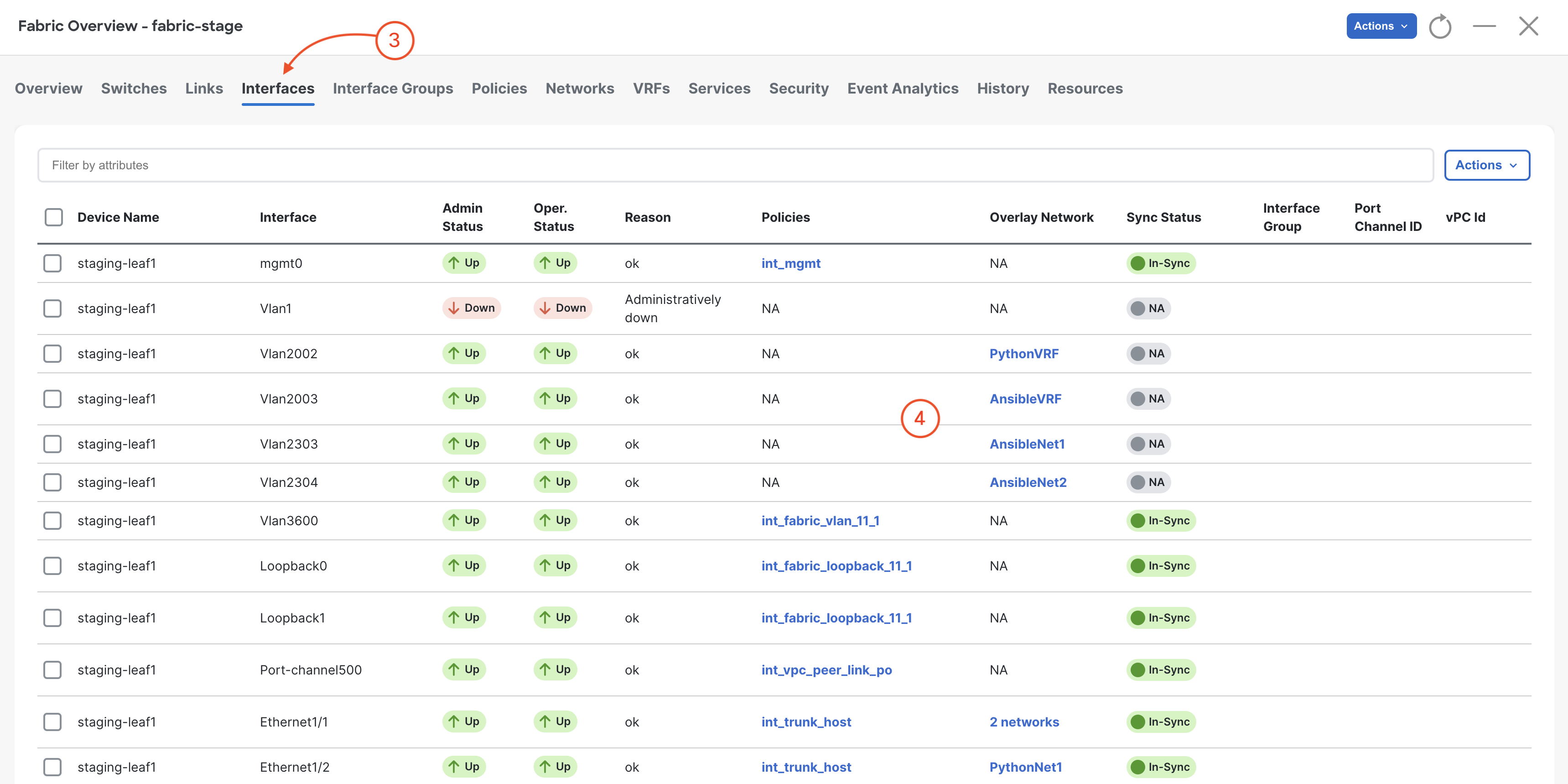Open the AnsibleNet1 overlay network link

[1027, 444]
